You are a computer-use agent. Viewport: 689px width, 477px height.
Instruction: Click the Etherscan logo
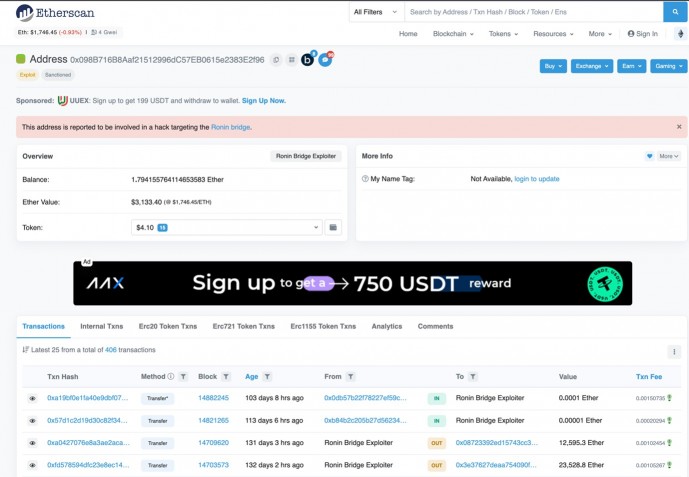click(x=55, y=13)
